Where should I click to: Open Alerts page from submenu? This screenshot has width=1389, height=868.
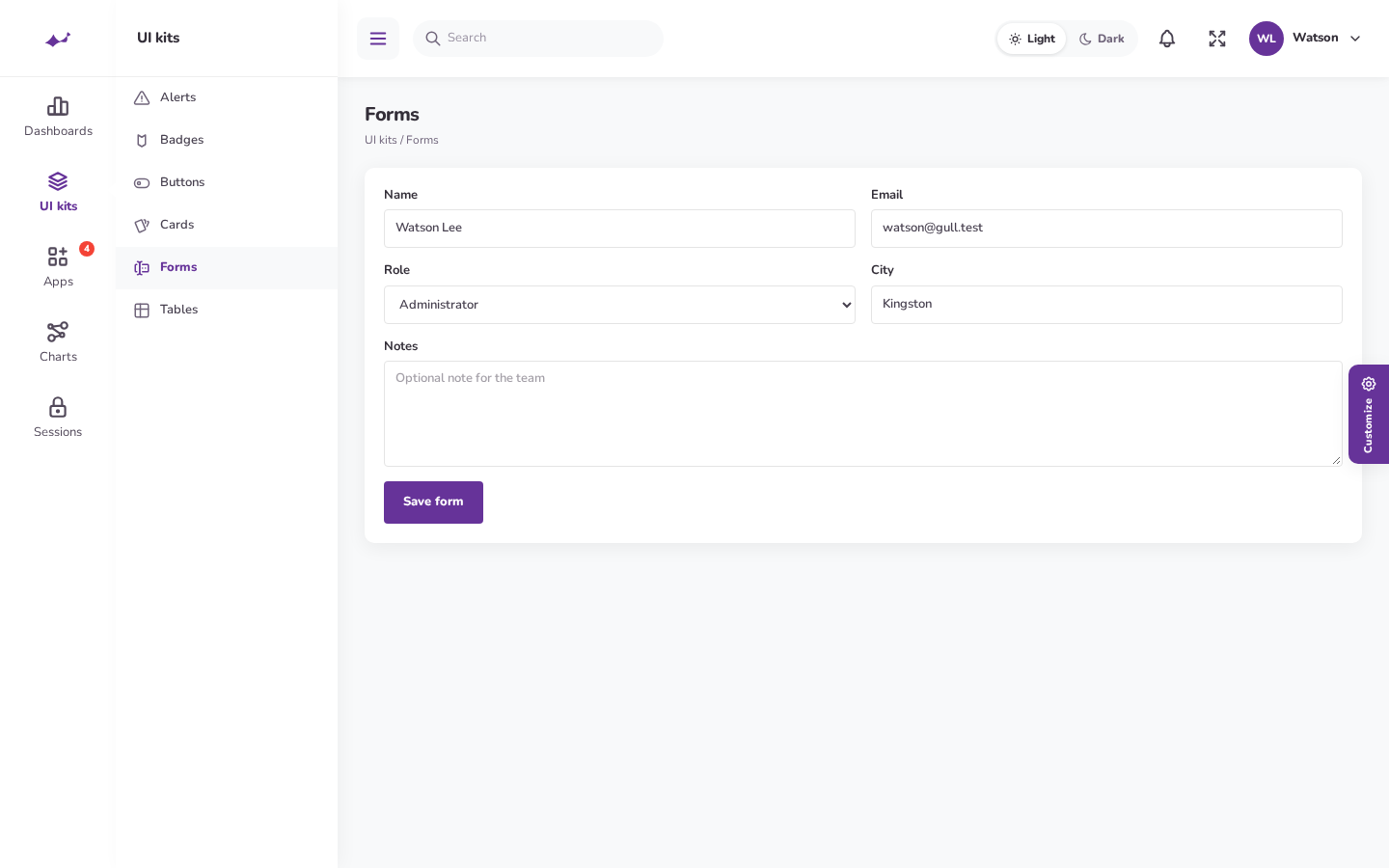(x=227, y=97)
